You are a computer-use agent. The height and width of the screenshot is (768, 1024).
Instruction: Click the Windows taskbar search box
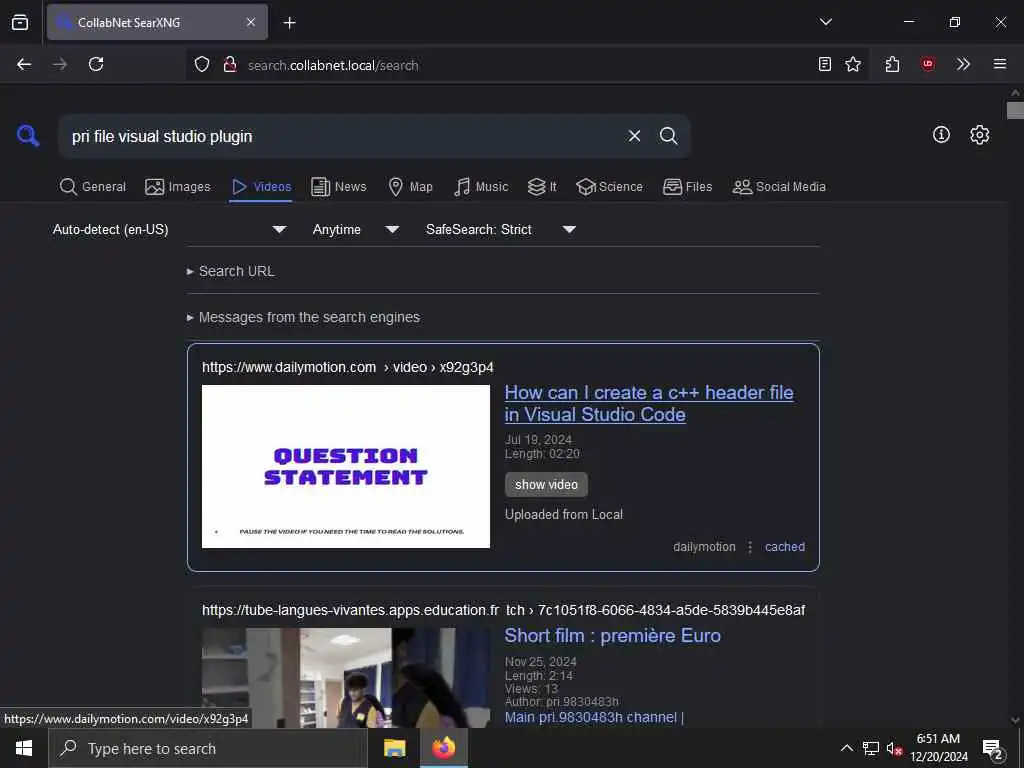tap(208, 748)
